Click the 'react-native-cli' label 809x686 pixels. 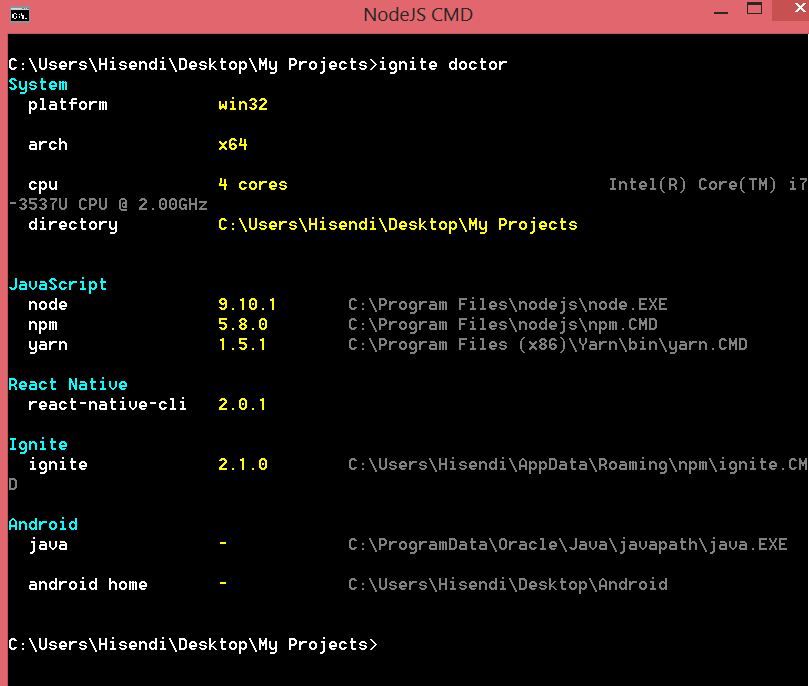click(x=107, y=404)
